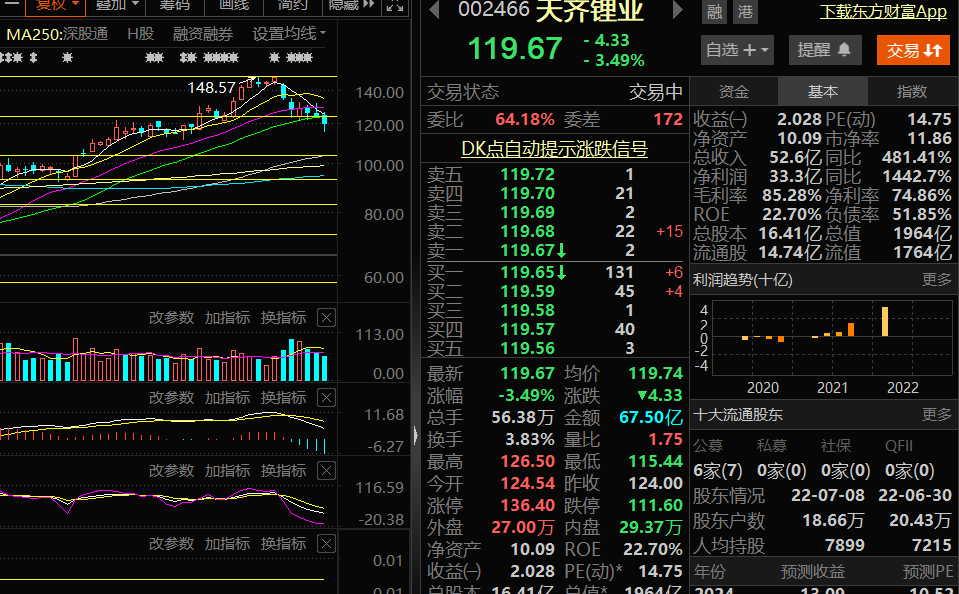This screenshot has width=959, height=594.
Task: Switch to 简约 simple mode
Action: [292, 6]
